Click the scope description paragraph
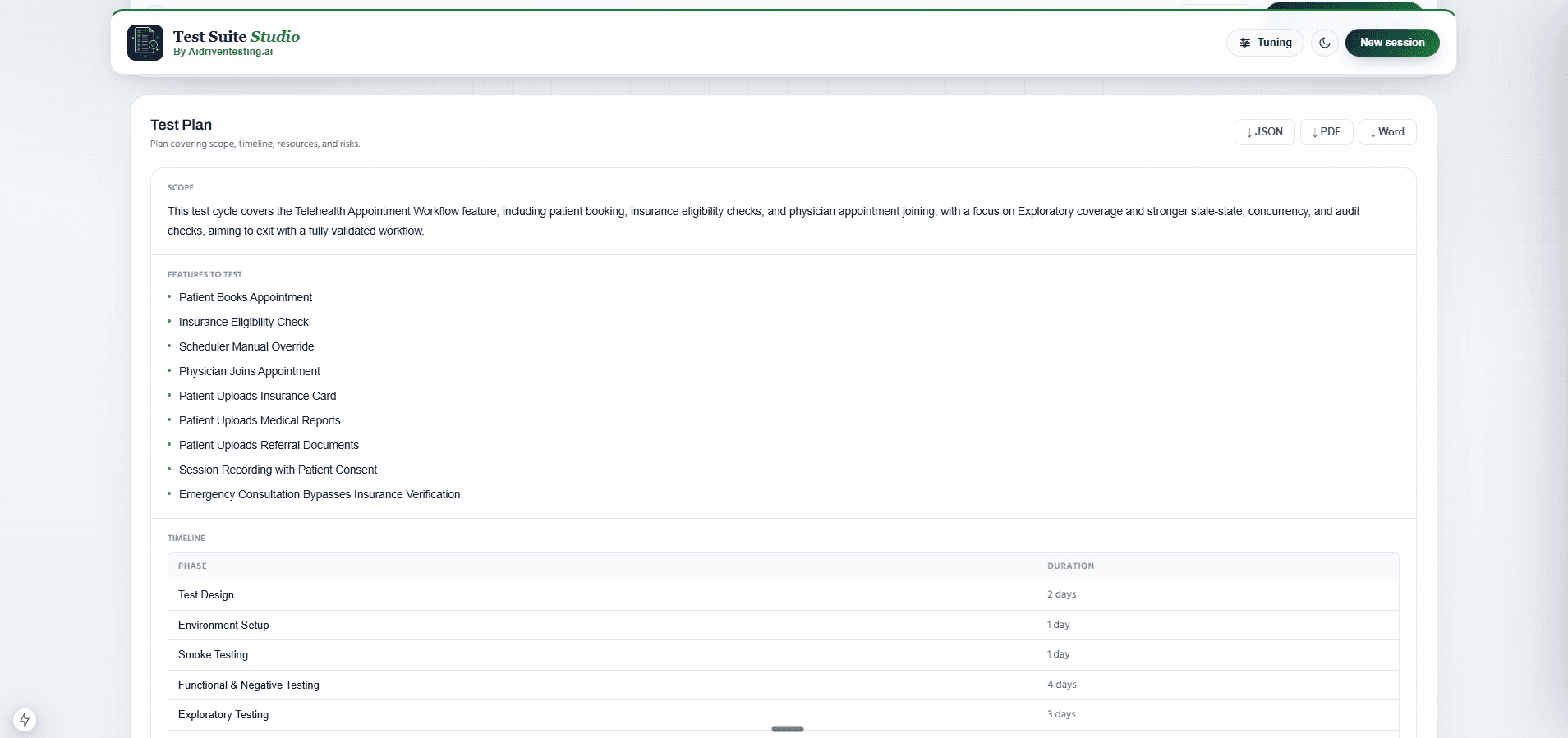Screen dimensions: 1568x738 pyautogui.click(x=764, y=221)
